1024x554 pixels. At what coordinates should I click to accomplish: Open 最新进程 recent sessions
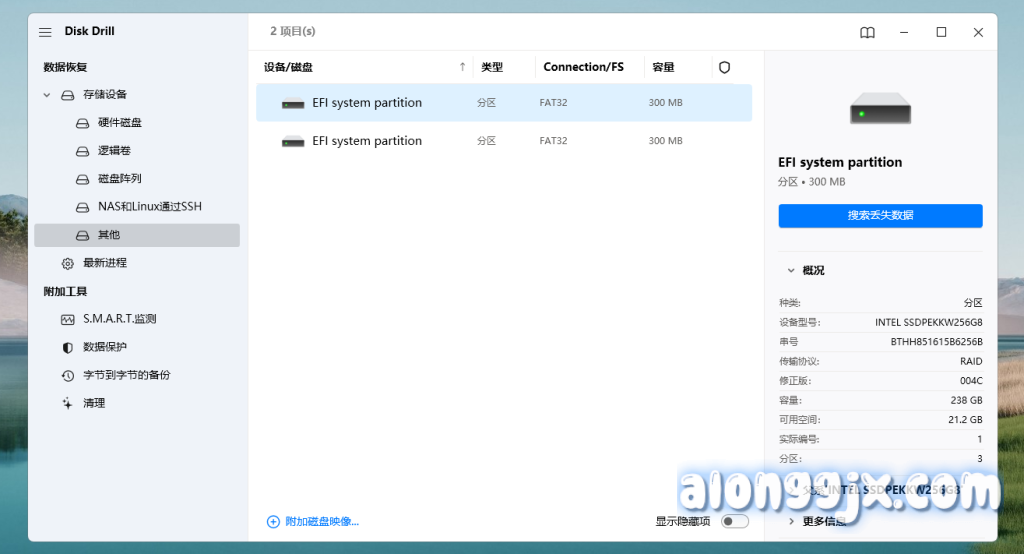104,263
